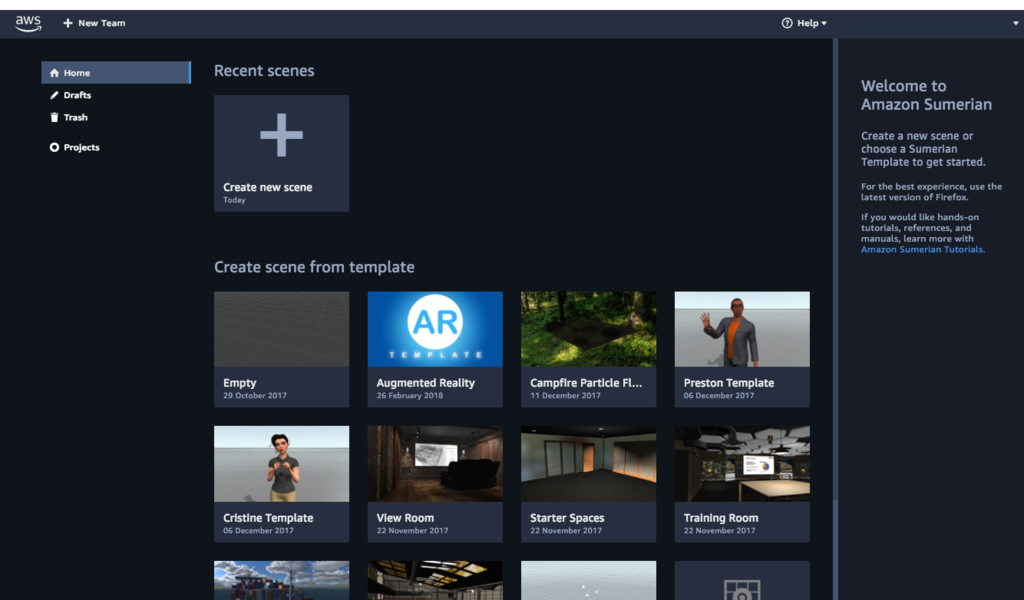
Task: Click the 26 February 2018 date
Action: click(409, 396)
